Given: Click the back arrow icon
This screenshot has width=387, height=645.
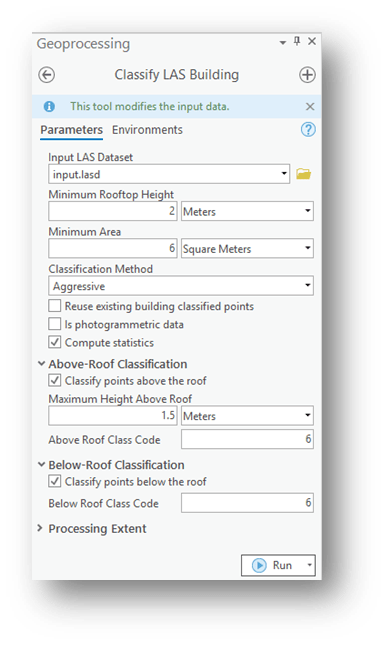Looking at the screenshot, I should point(46,75).
